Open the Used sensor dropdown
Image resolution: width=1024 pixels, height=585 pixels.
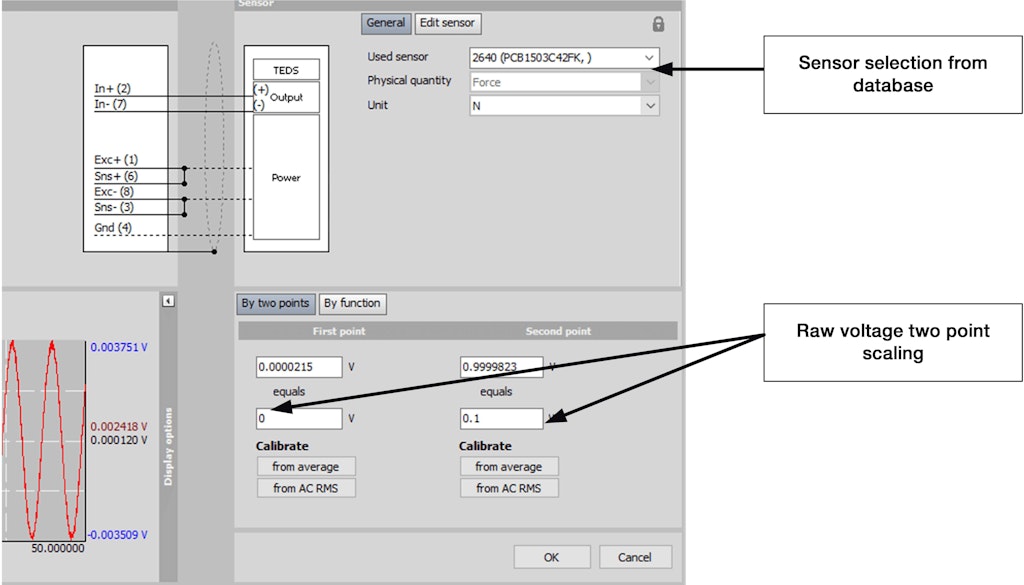[x=564, y=57]
